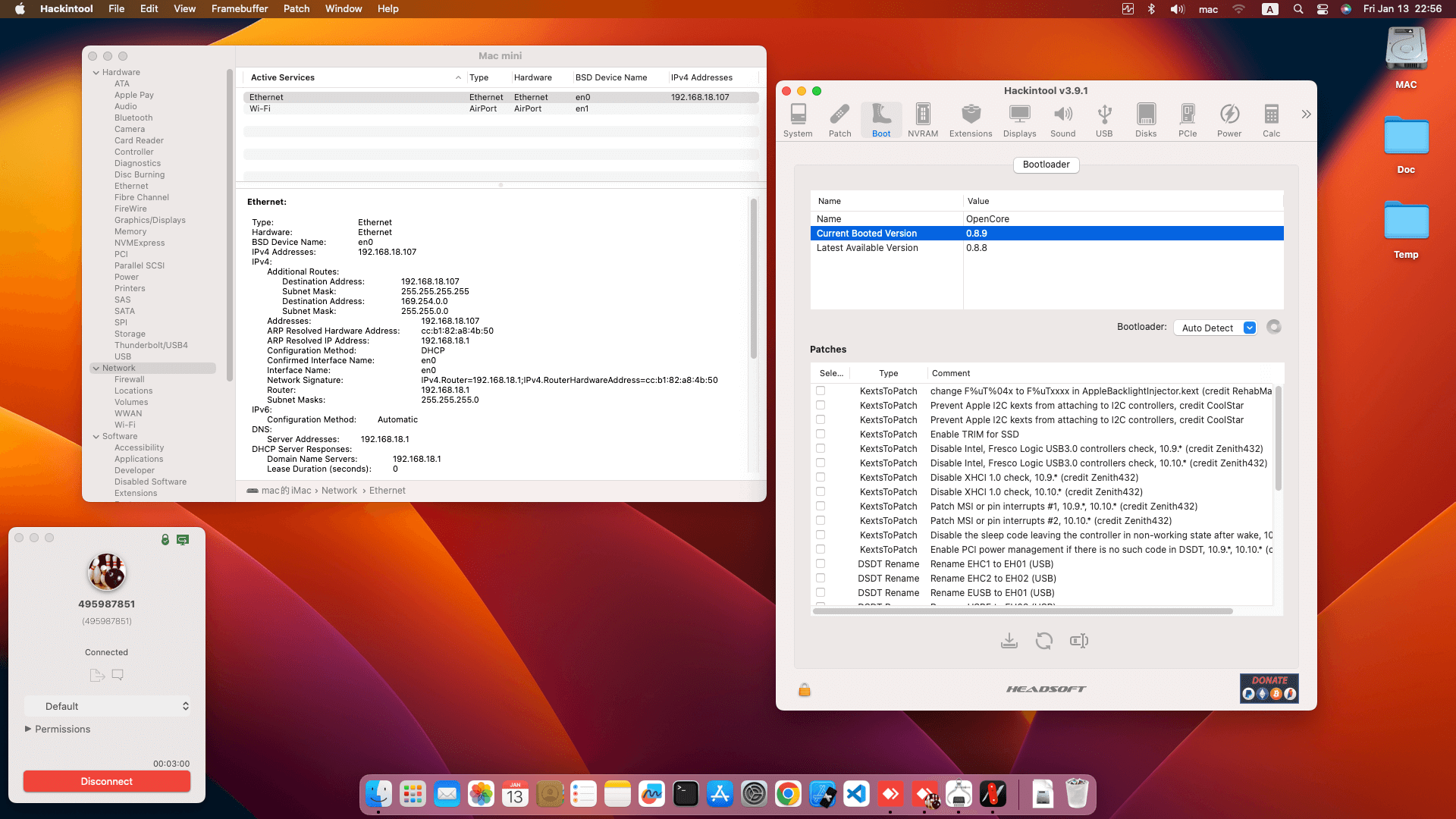This screenshot has width=1456, height=819.
Task: Check the 'Rename EHC1 to EH01 (USB)' patch
Action: point(821,563)
